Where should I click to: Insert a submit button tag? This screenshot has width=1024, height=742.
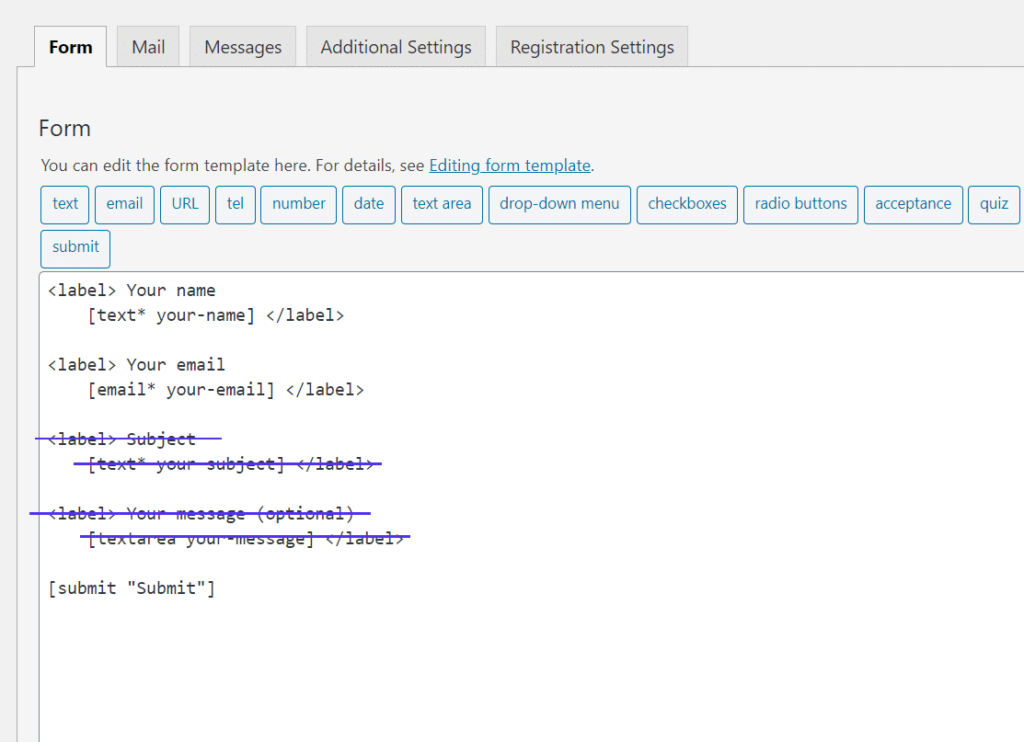pyautogui.click(x=76, y=248)
